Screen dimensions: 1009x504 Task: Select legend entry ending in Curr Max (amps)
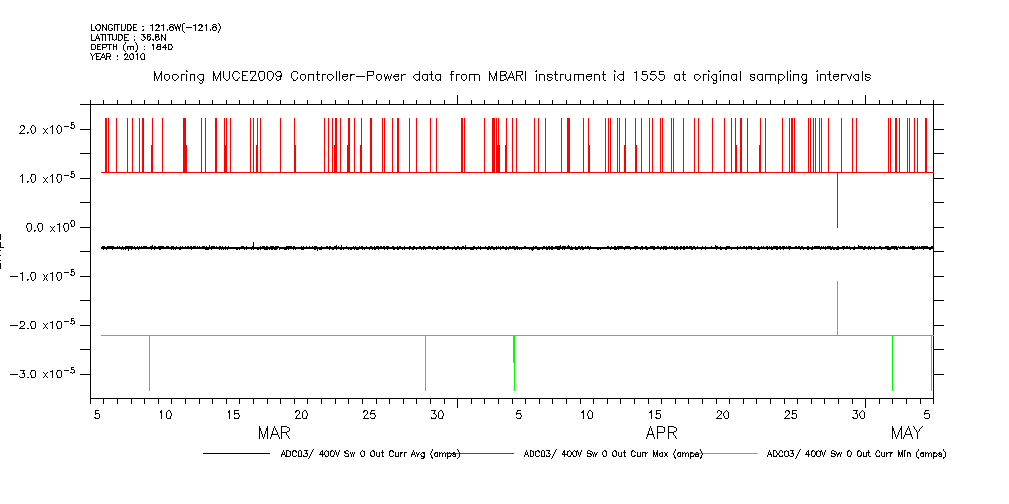613,454
